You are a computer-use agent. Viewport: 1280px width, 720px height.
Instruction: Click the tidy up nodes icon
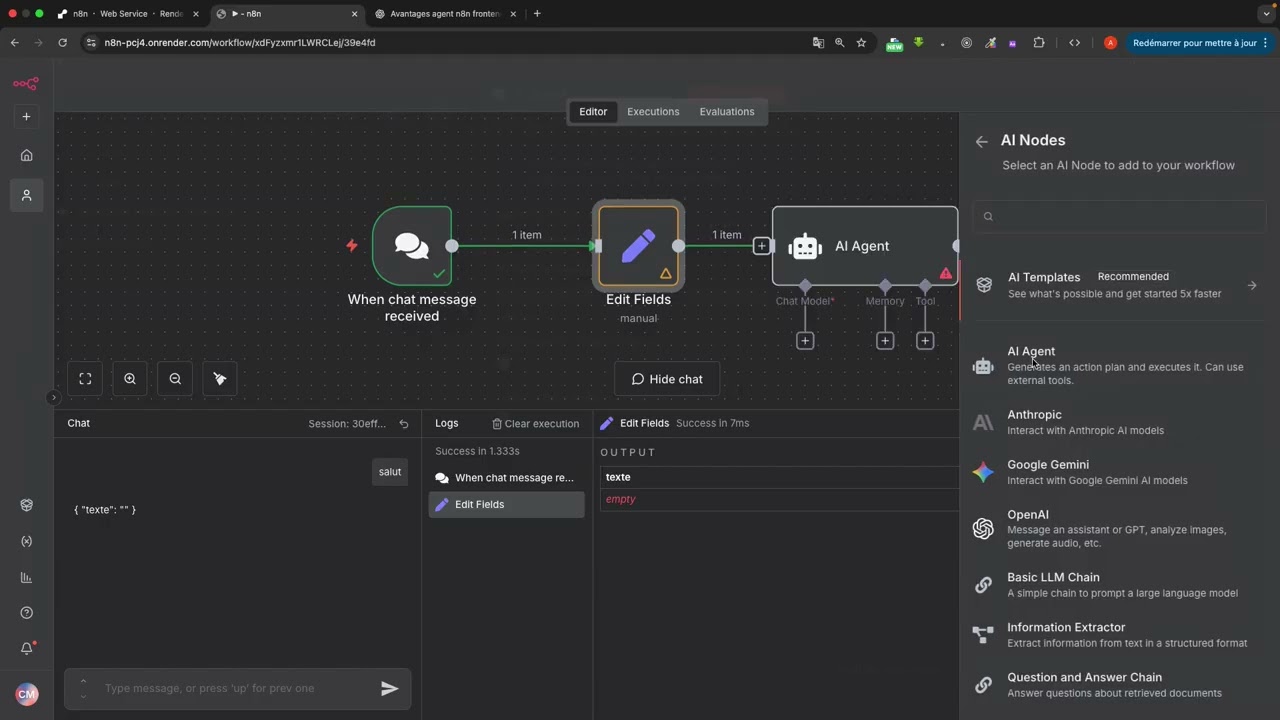(x=220, y=379)
